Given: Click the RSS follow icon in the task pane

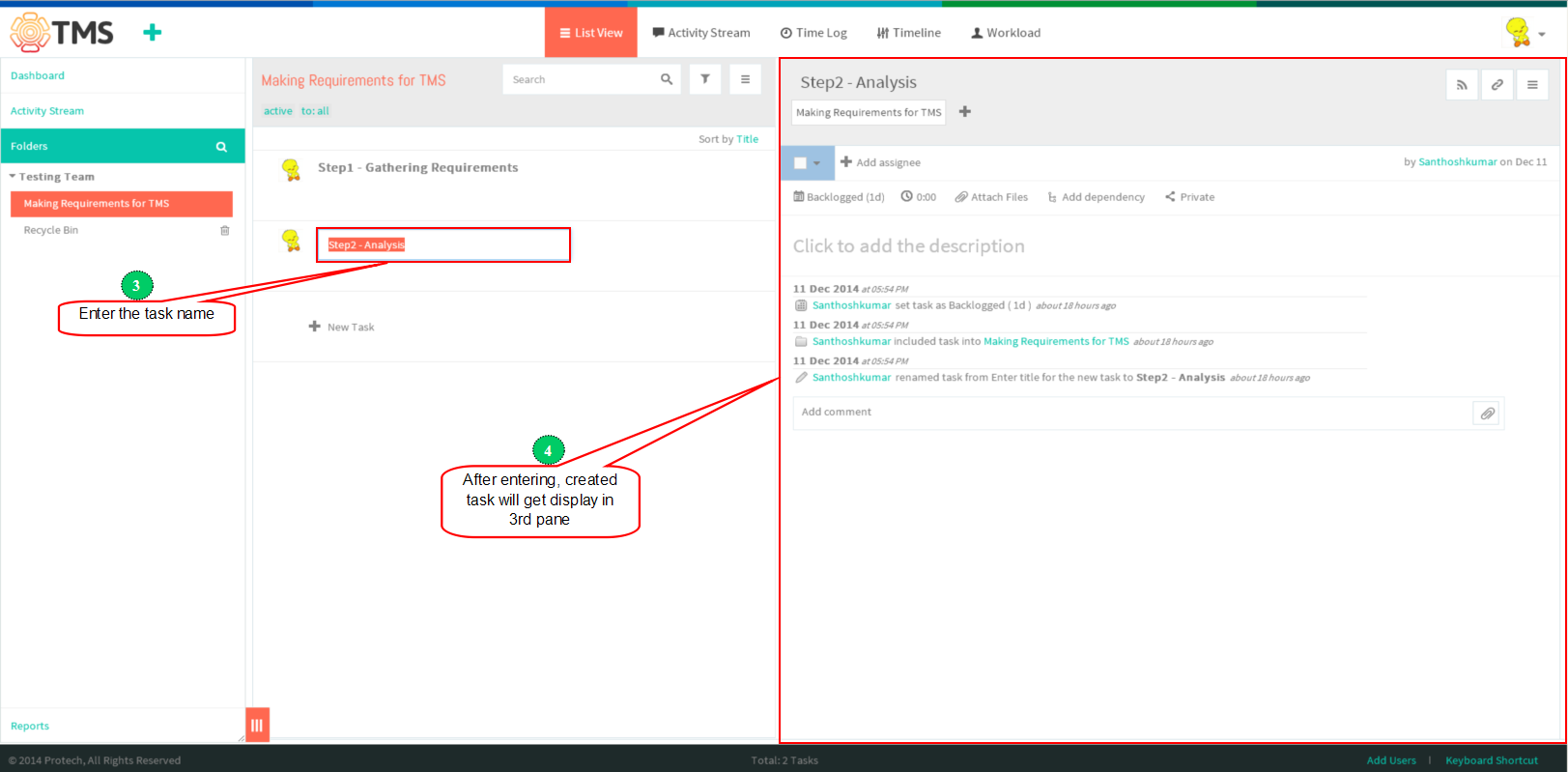Looking at the screenshot, I should coord(1462,85).
